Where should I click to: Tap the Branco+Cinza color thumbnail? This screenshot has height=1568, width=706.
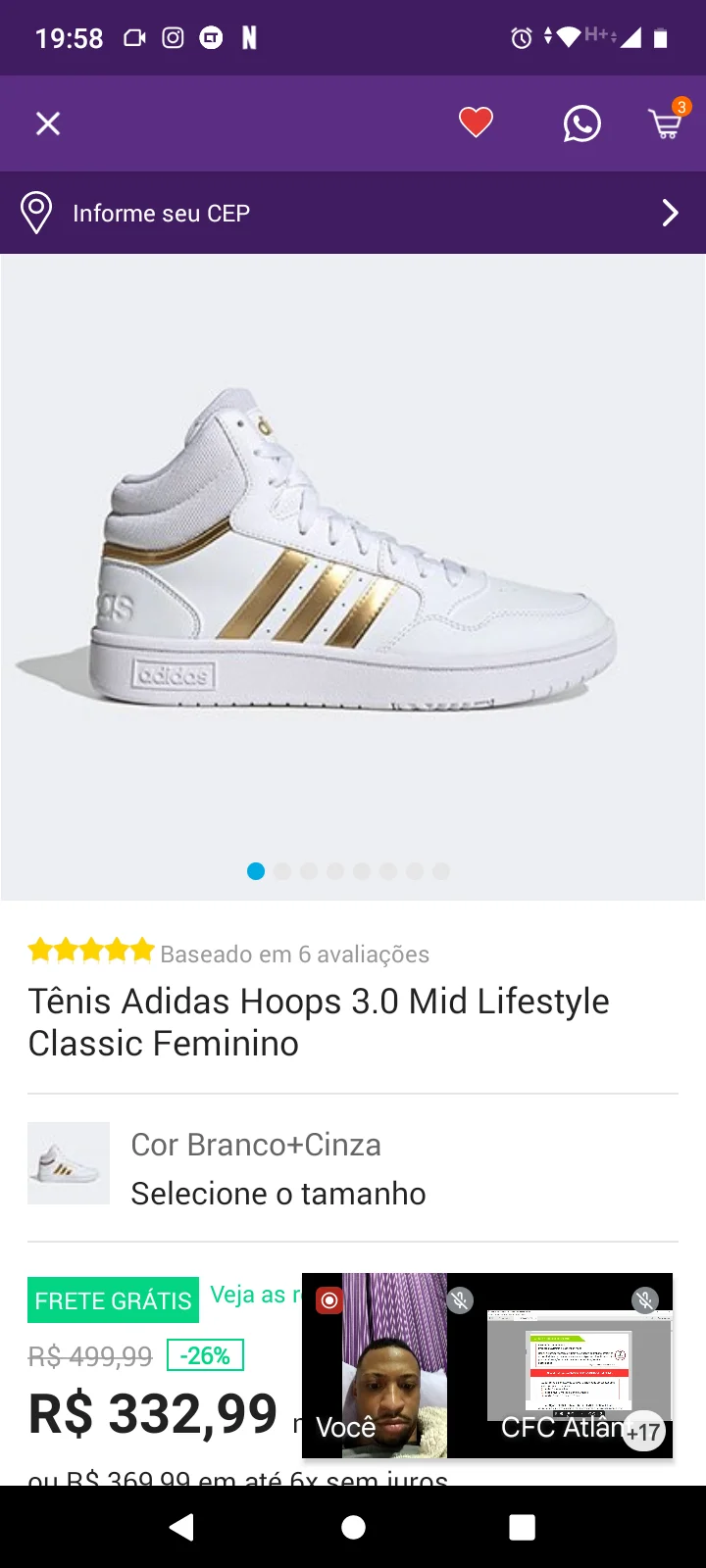pos(69,1163)
